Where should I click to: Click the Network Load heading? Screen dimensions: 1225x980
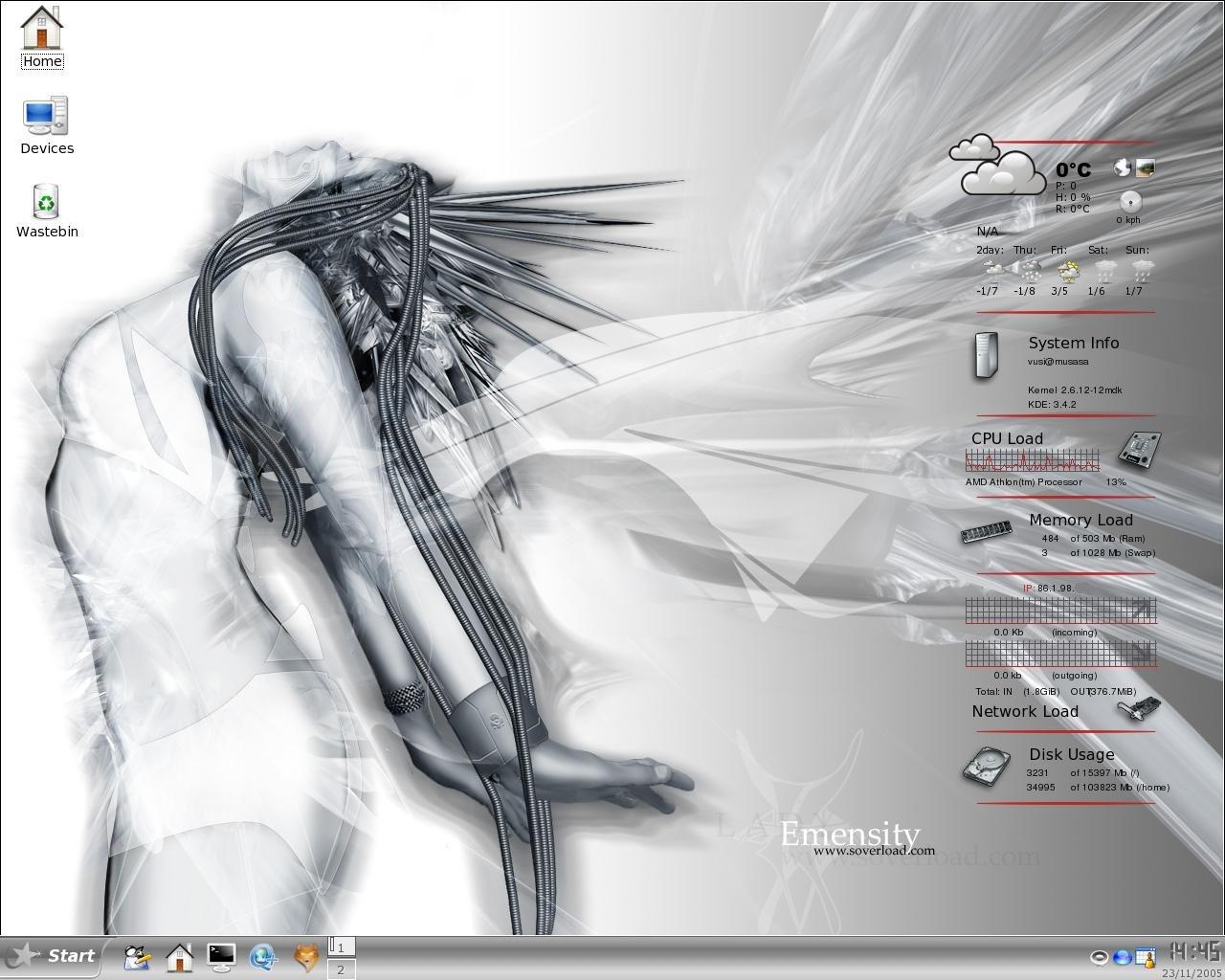(x=1025, y=711)
